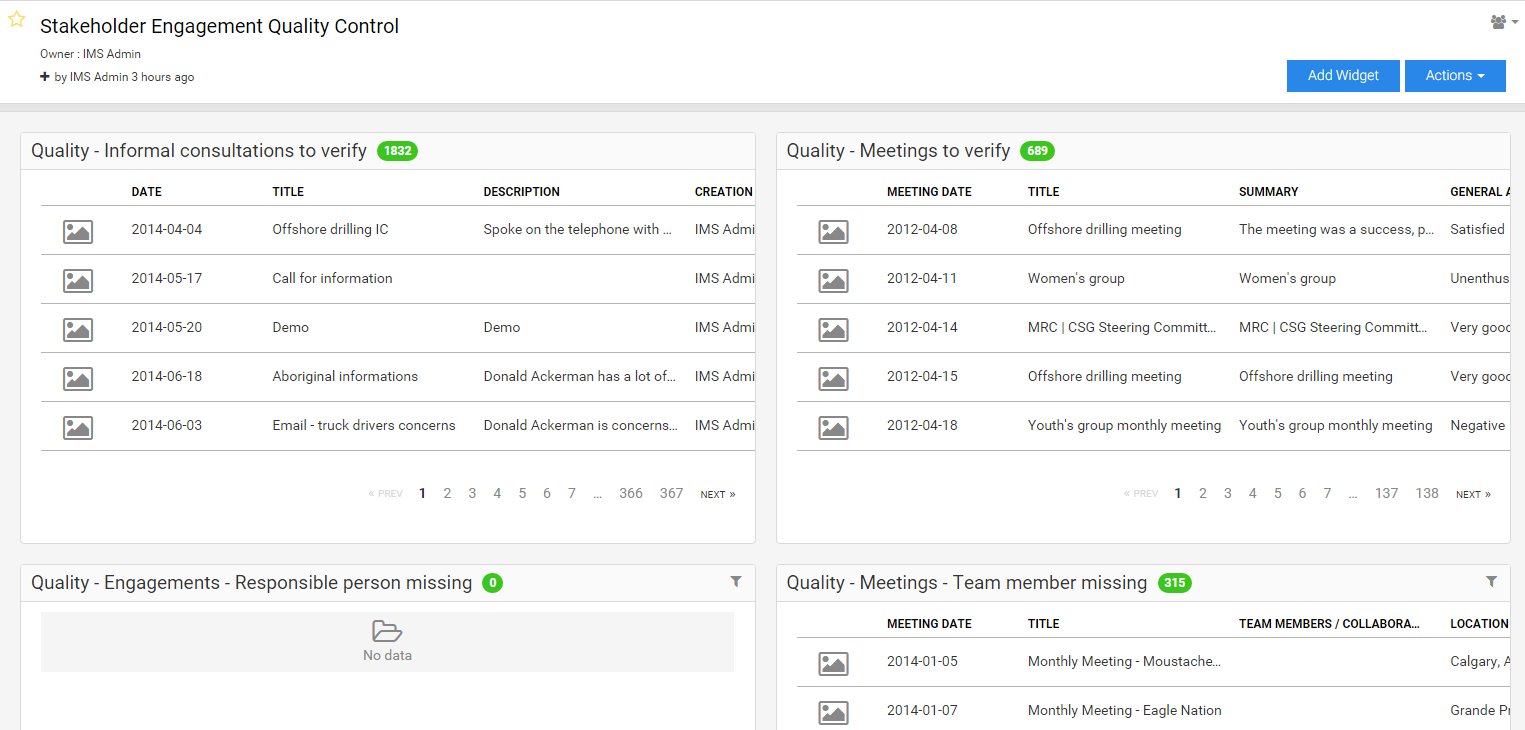
Task: Click the image icon for the 2014-05-20 Demo row
Action: 78,330
